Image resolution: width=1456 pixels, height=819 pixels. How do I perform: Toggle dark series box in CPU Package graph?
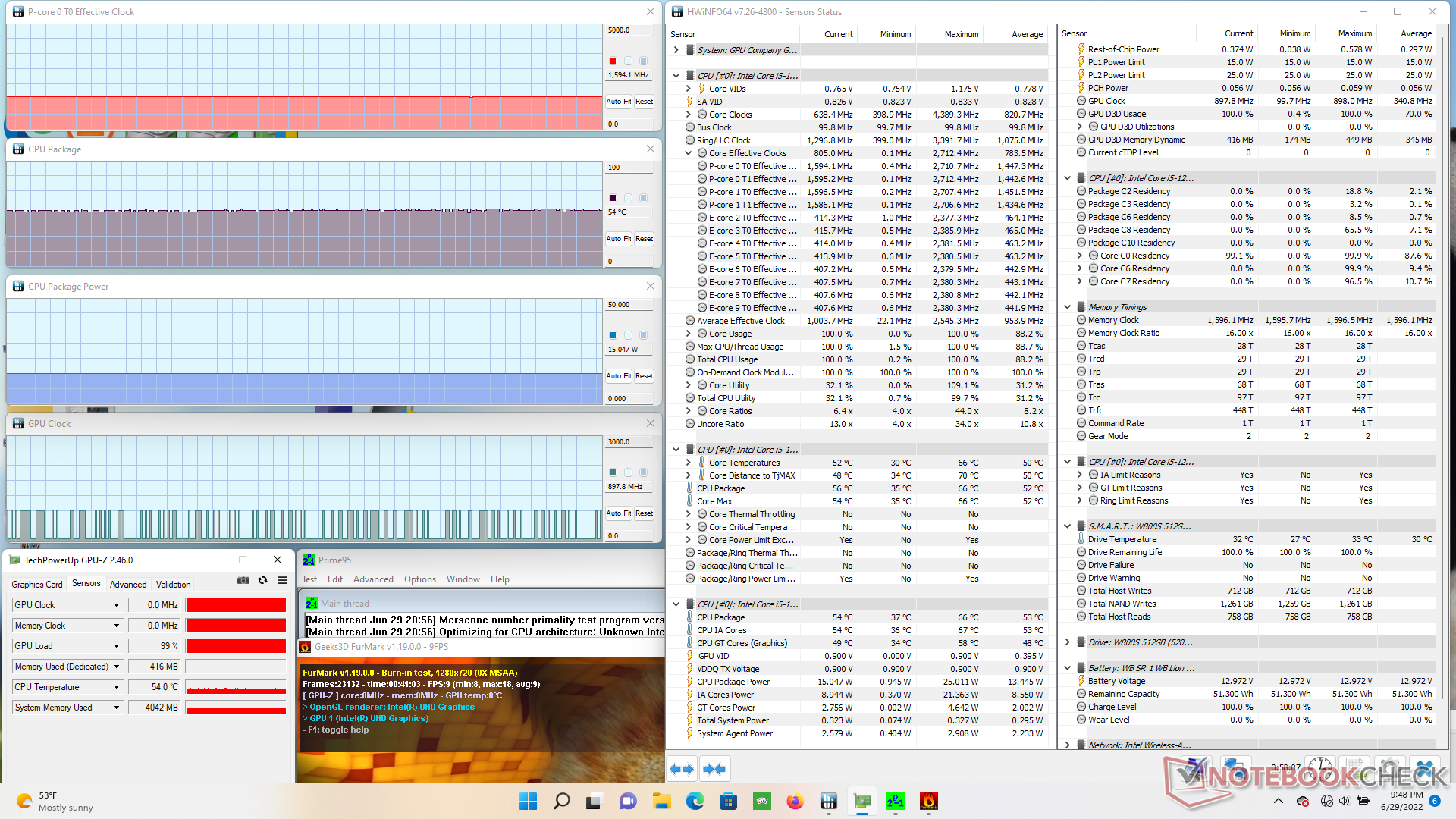point(613,198)
